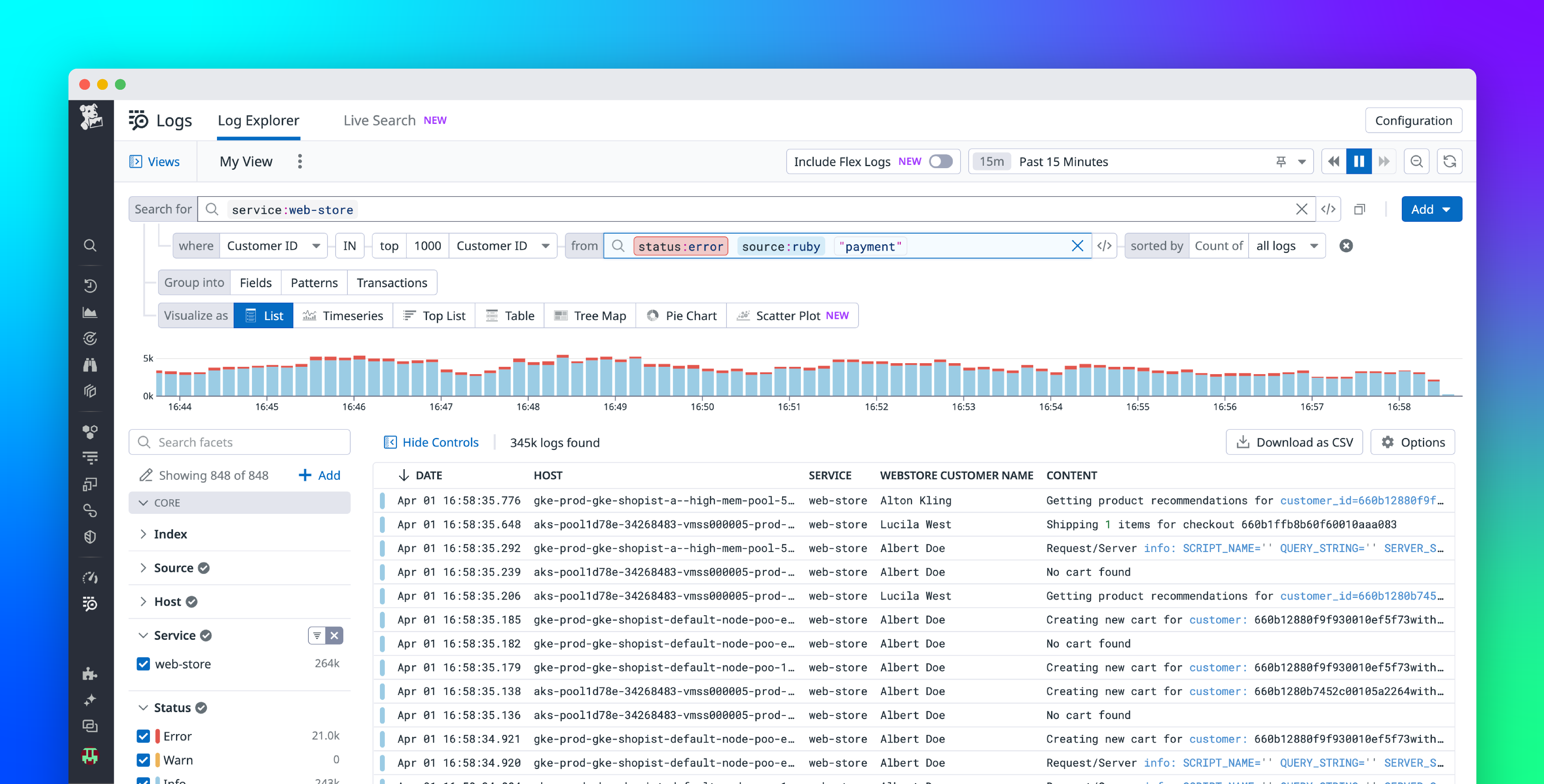Uncheck the Error status filter
The height and width of the screenshot is (784, 1544).
(143, 736)
